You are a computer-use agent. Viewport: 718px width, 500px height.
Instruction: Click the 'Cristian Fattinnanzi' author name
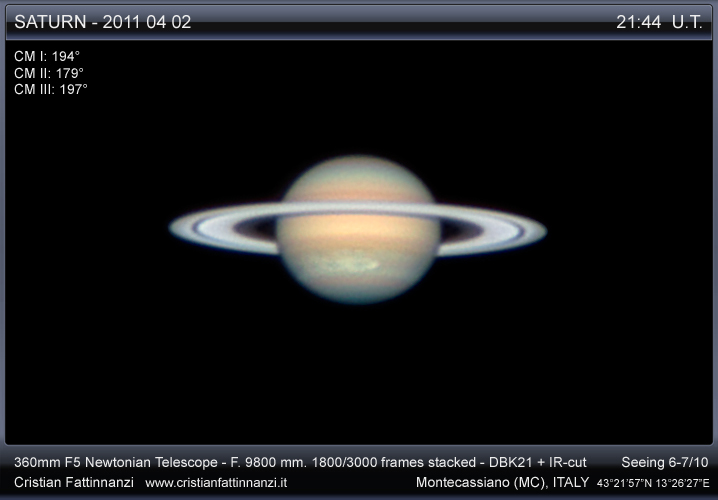(x=74, y=482)
